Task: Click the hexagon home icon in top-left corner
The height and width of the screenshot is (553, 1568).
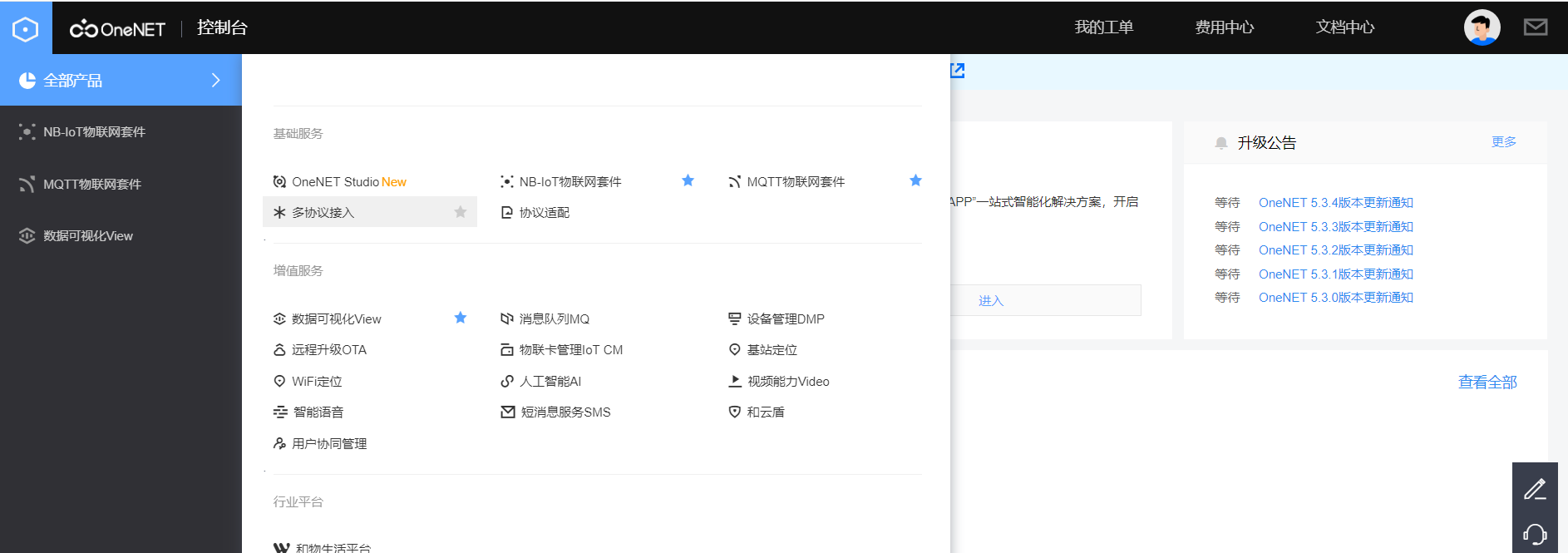Action: coord(26,29)
